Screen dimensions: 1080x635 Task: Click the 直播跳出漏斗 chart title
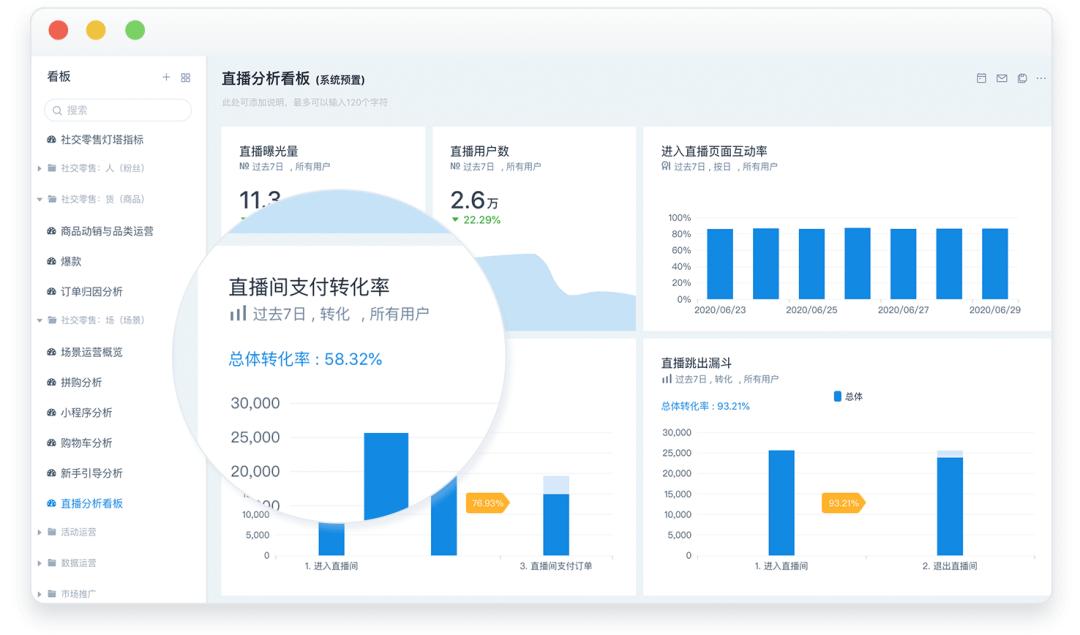point(696,363)
